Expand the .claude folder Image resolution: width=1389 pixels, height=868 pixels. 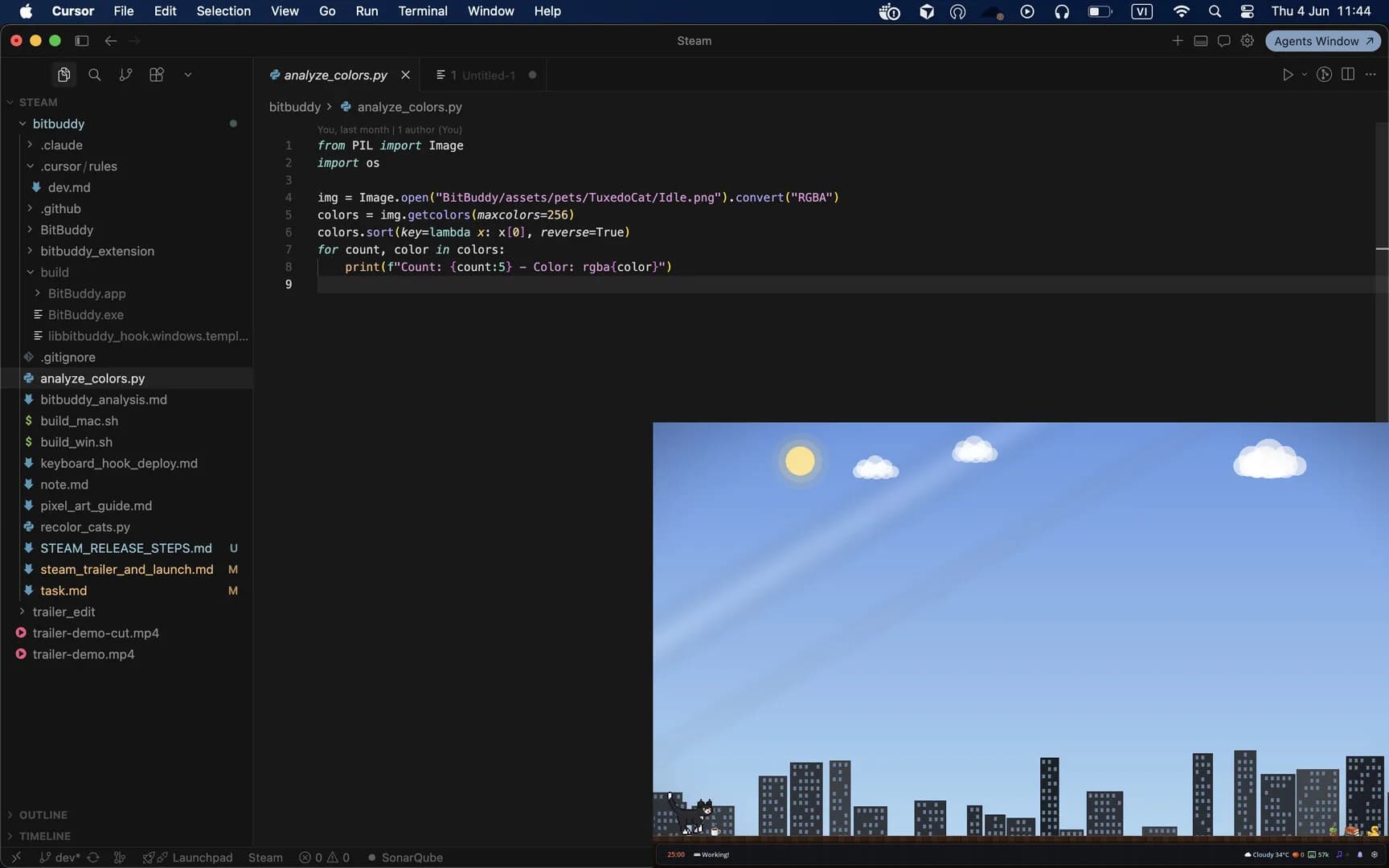pyautogui.click(x=127, y=145)
